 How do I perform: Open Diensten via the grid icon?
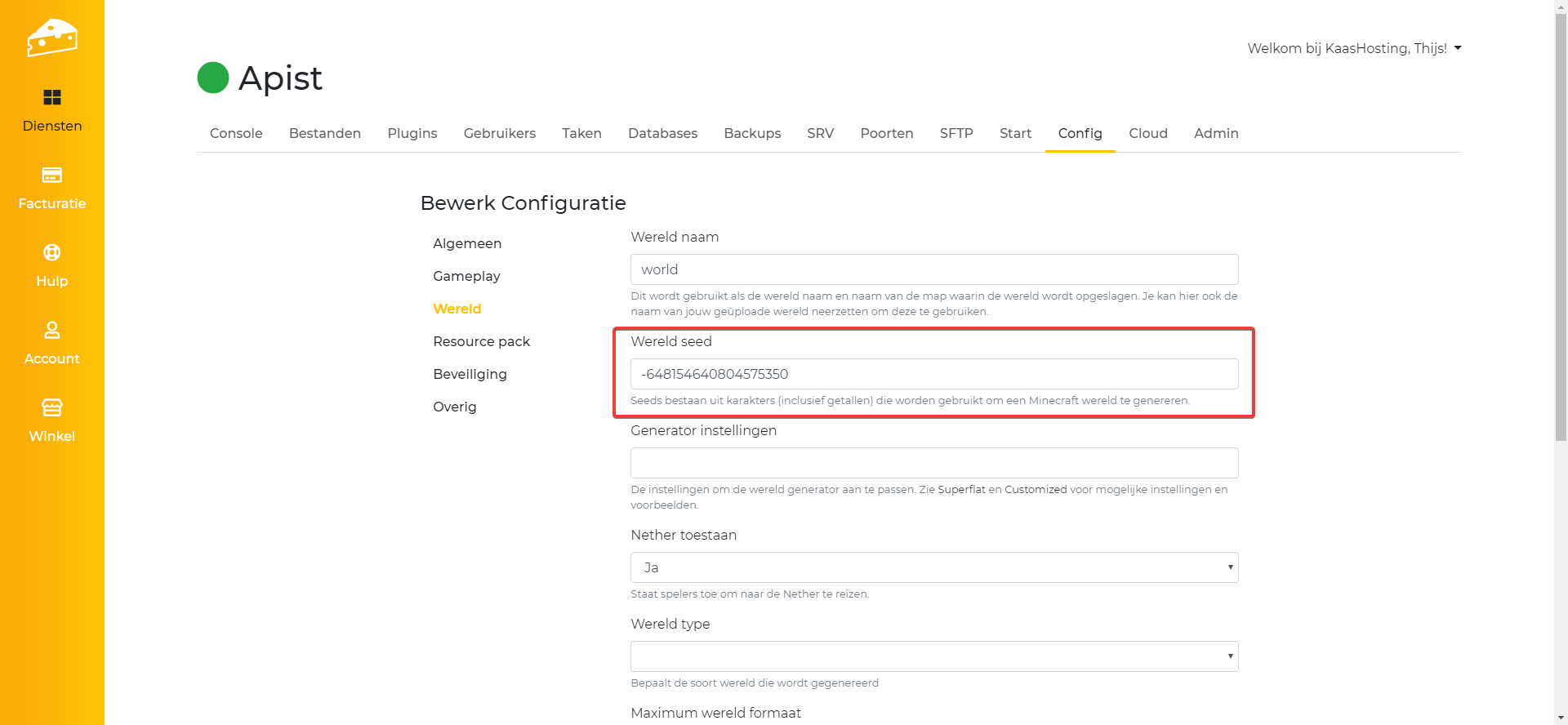pos(51,98)
